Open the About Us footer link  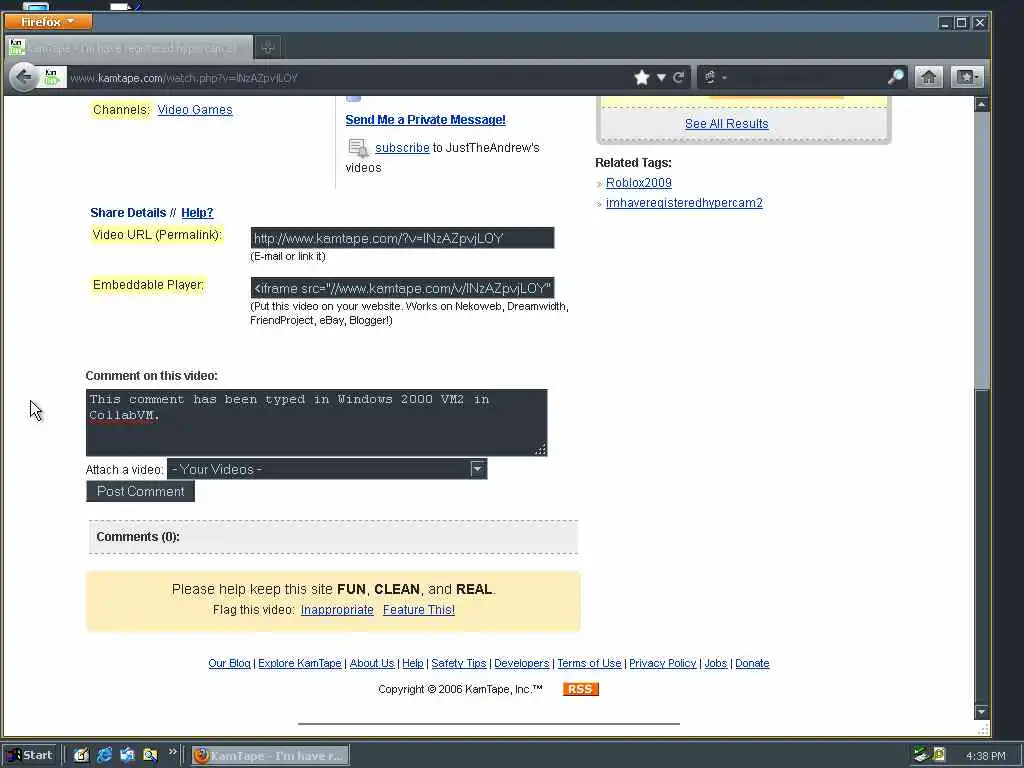click(x=372, y=664)
